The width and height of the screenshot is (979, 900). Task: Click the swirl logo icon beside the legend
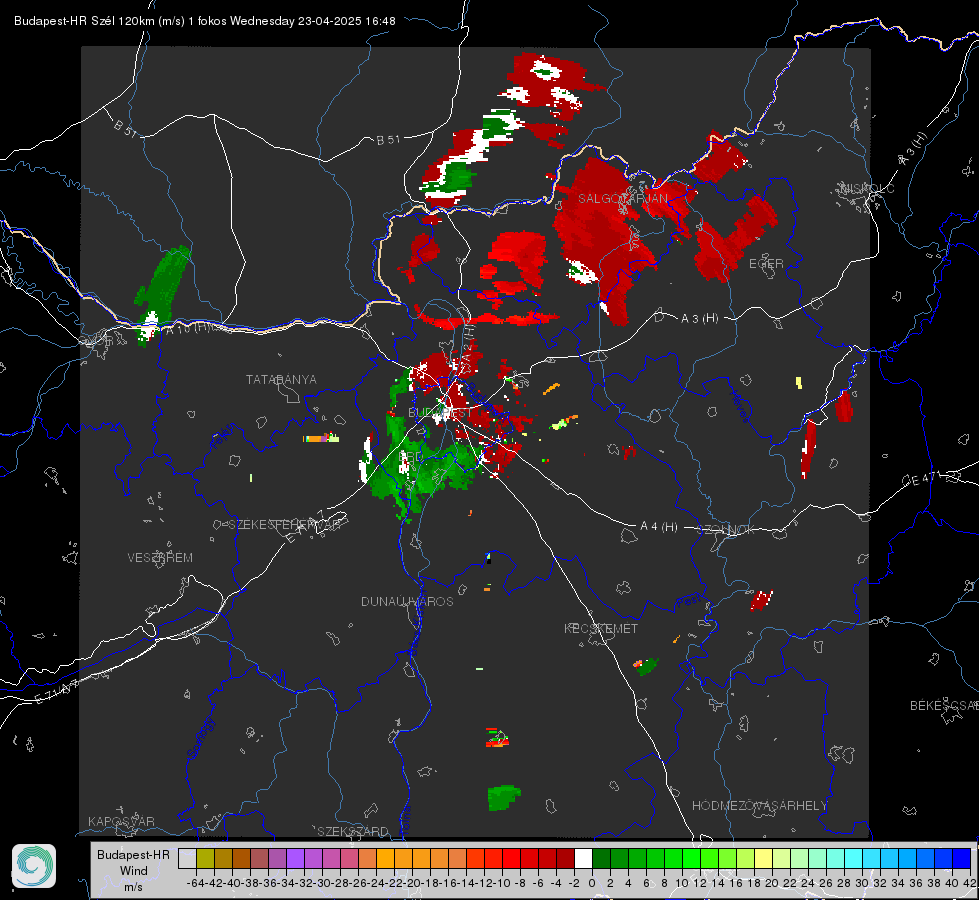click(34, 866)
